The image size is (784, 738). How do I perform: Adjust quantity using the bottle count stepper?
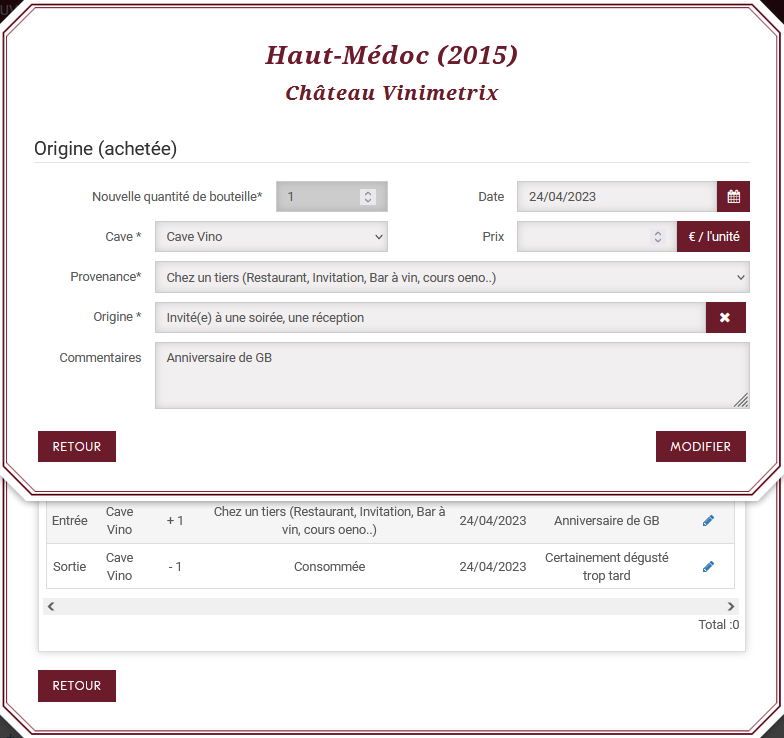[x=368, y=197]
